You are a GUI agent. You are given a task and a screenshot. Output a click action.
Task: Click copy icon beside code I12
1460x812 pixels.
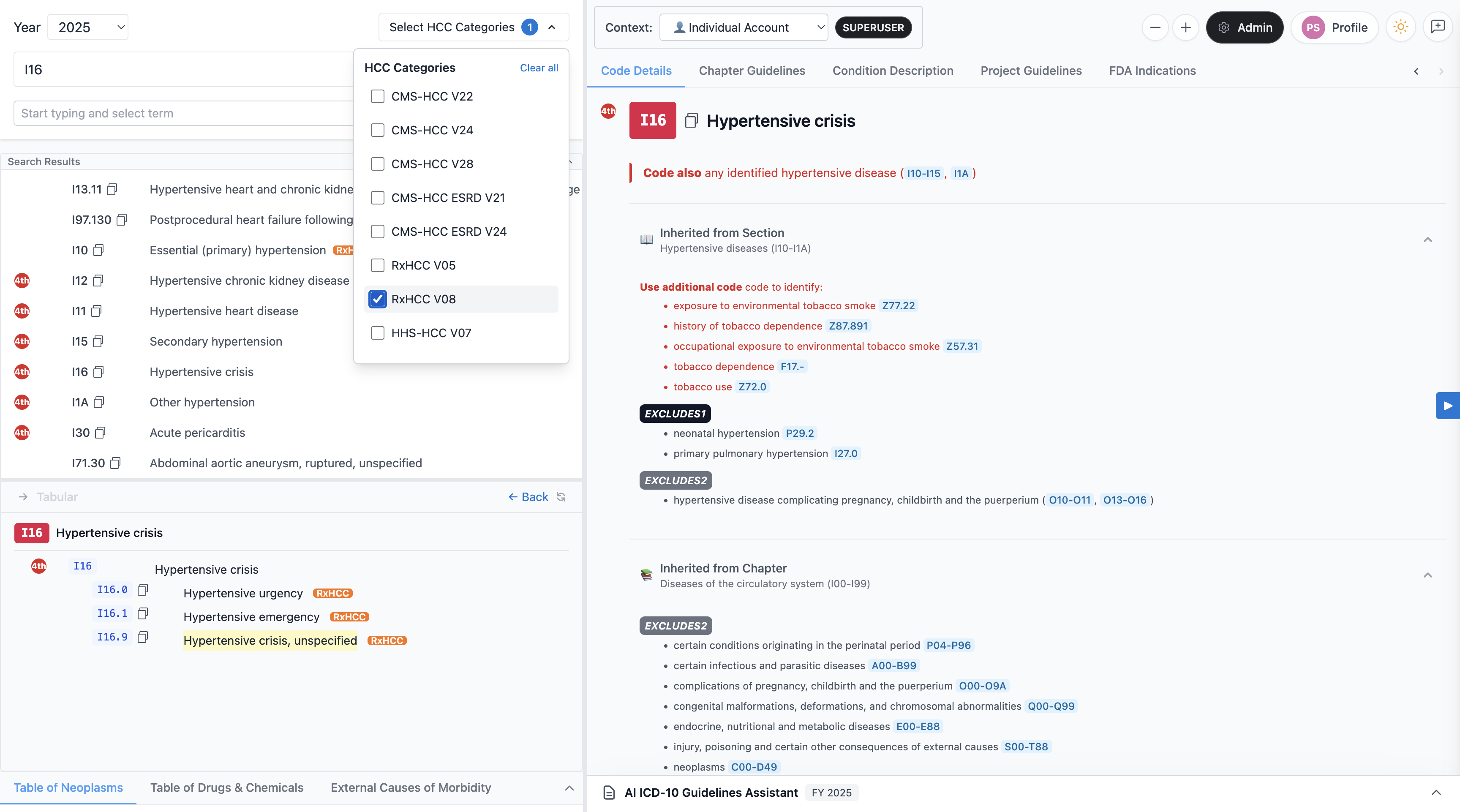point(98,281)
